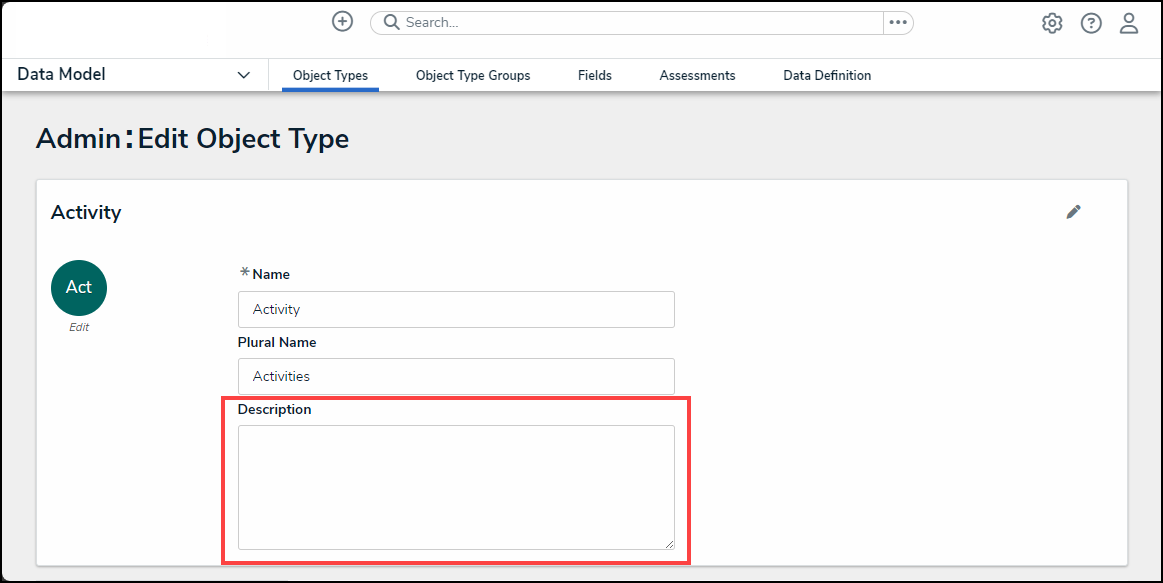
Task: Click the Plural Name field
Action: click(456, 377)
